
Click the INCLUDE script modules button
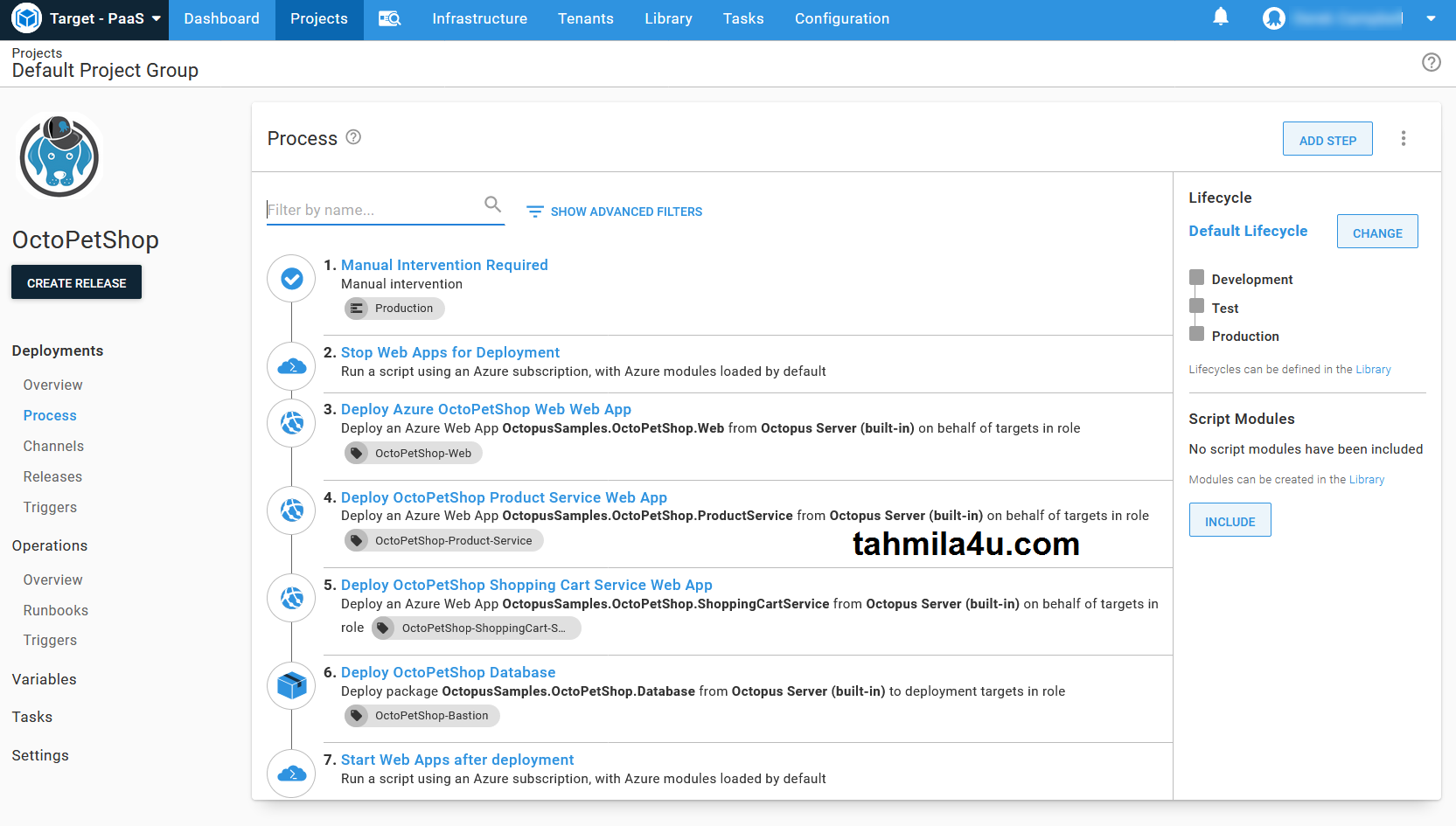point(1230,520)
